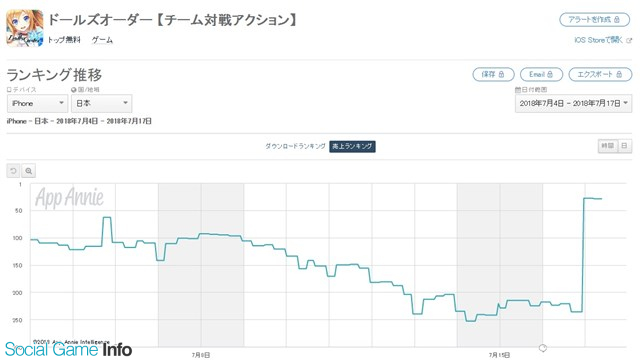
Task: Click the lock icon on エクスポート button
Action: point(619,74)
